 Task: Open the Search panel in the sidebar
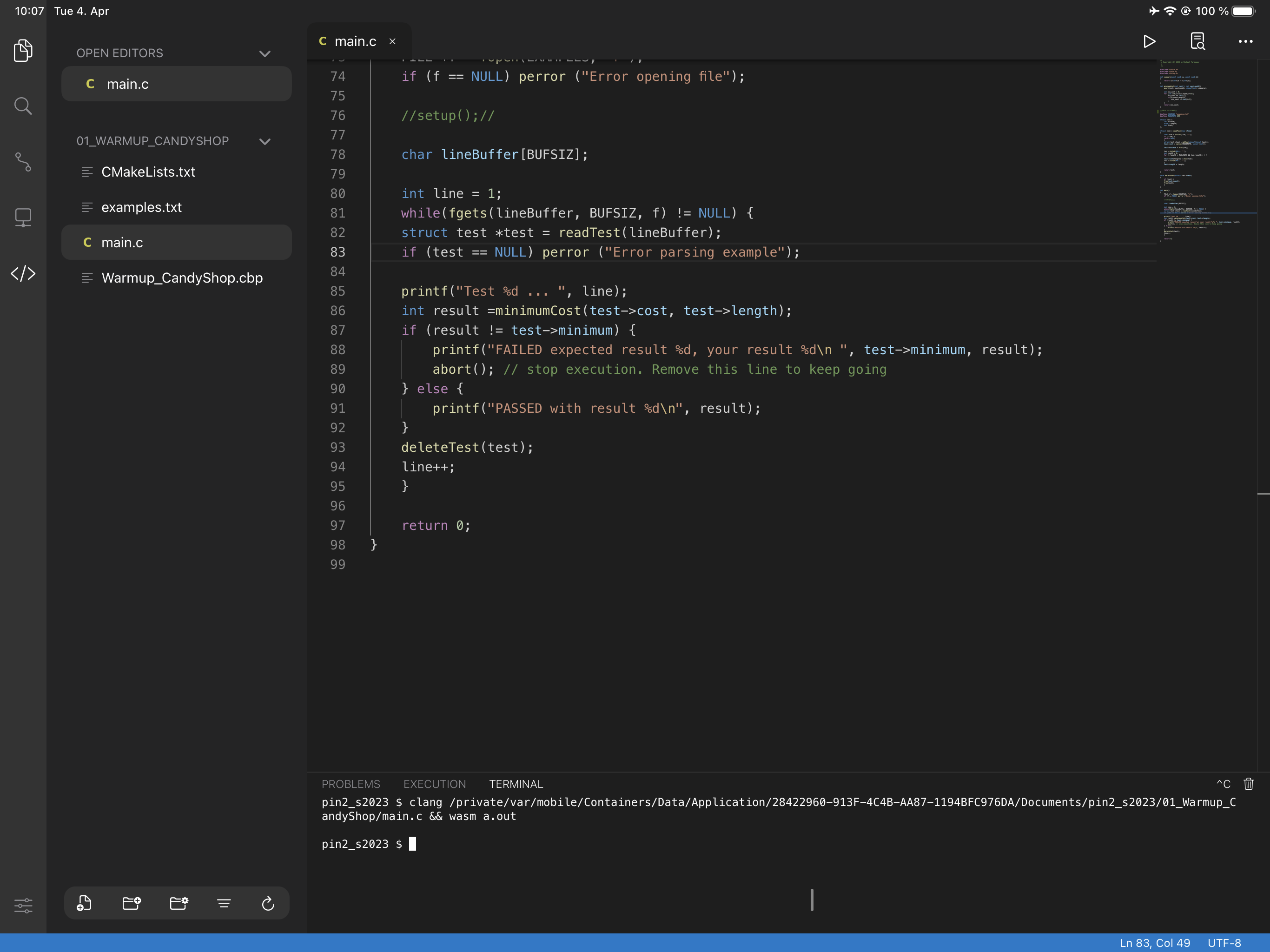click(x=22, y=106)
